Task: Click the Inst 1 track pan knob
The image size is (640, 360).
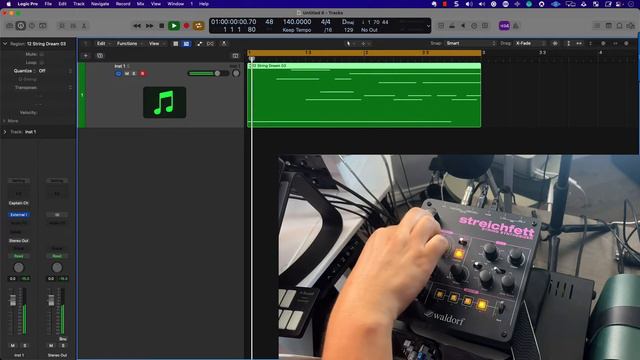Action: point(236,73)
